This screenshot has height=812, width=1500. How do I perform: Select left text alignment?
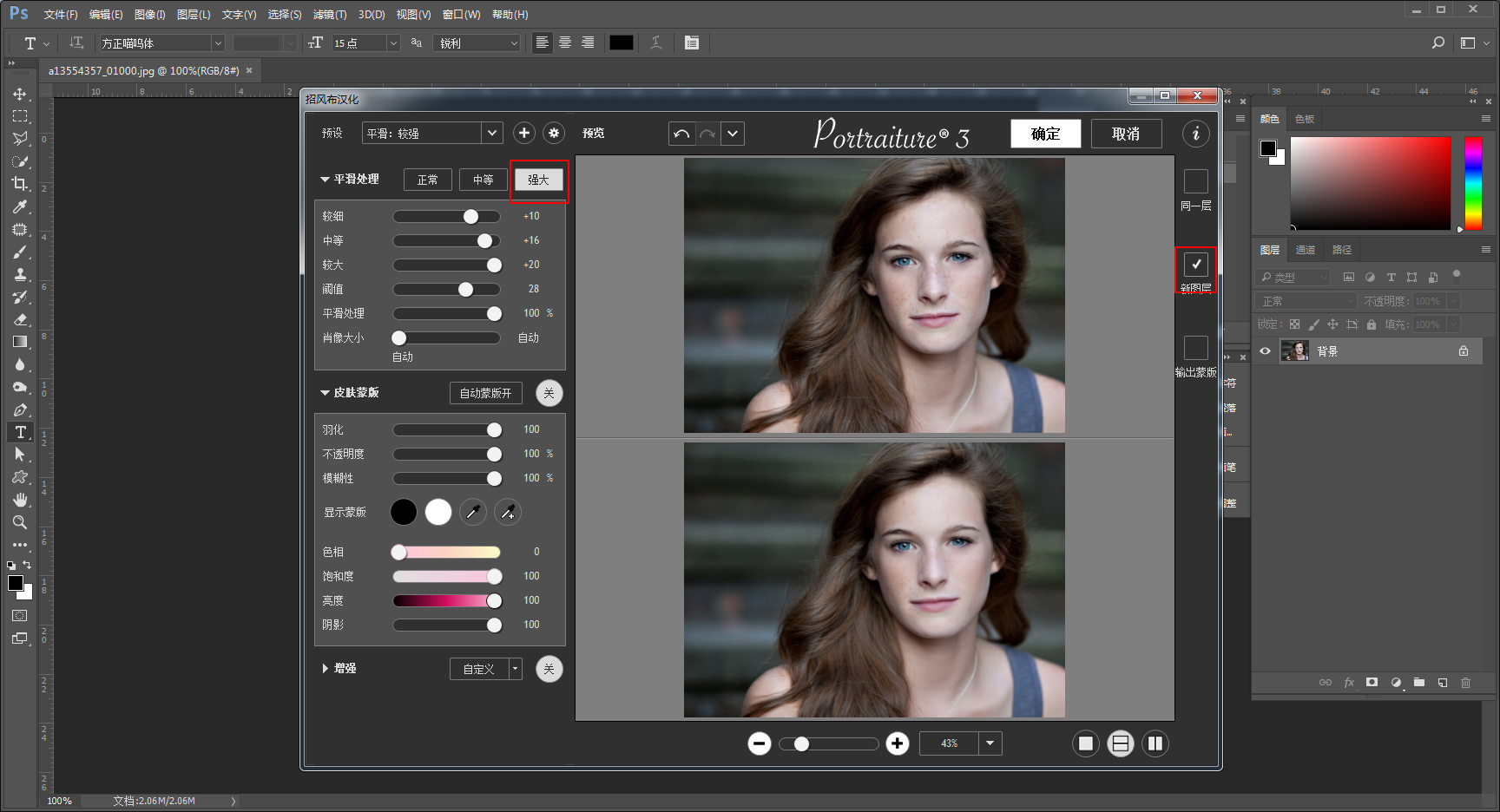point(543,43)
